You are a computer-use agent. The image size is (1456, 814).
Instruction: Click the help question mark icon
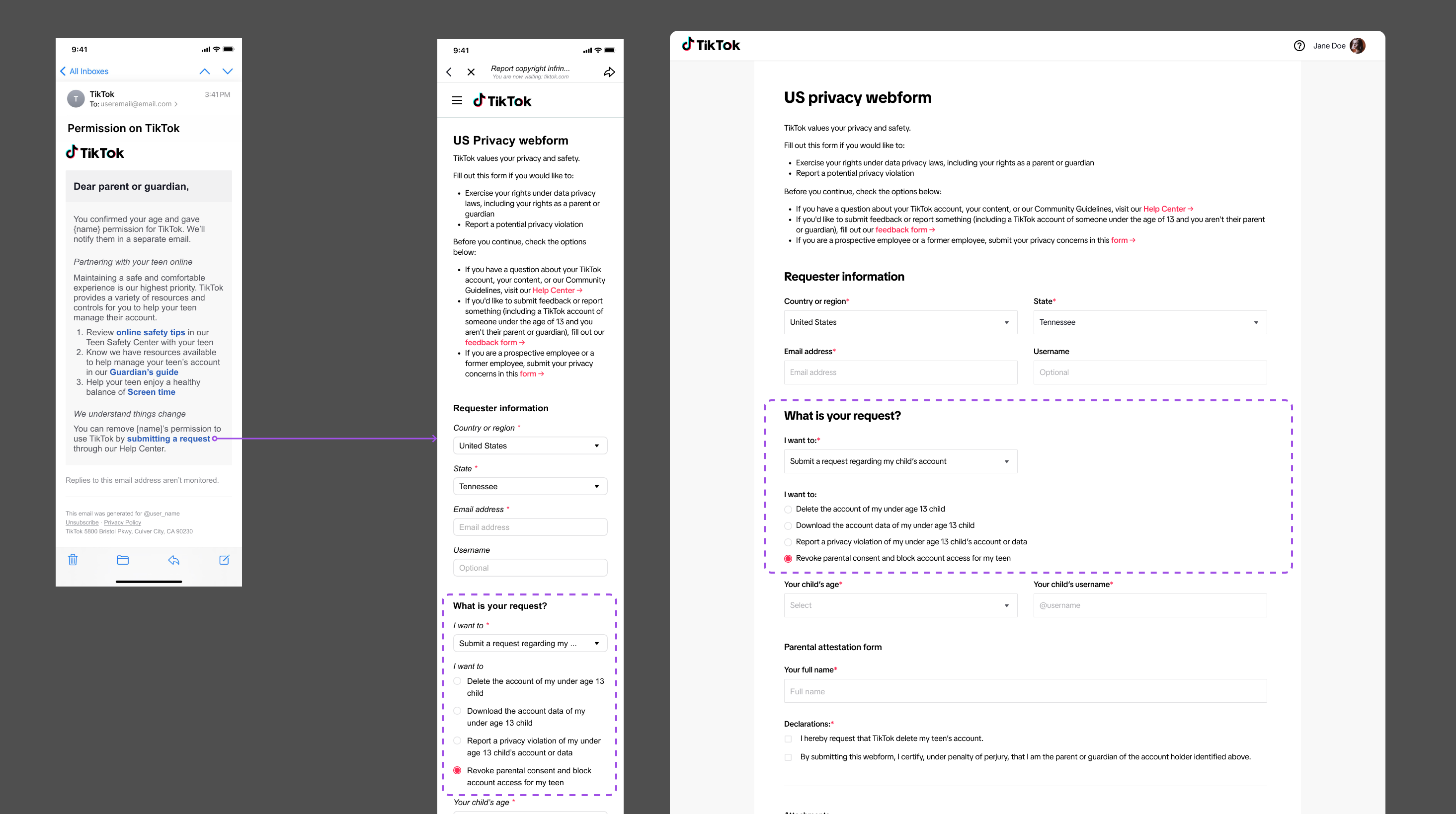click(1299, 46)
